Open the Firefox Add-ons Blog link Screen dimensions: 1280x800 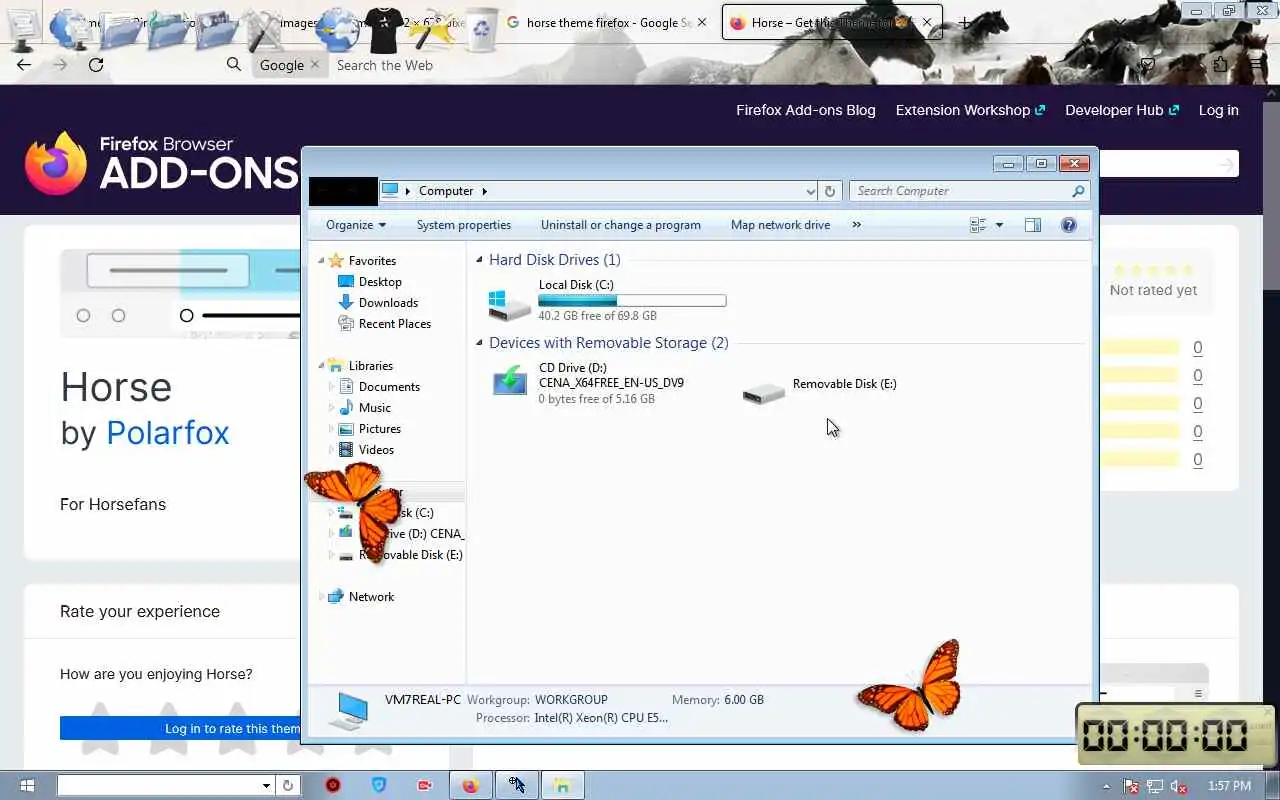pos(806,110)
